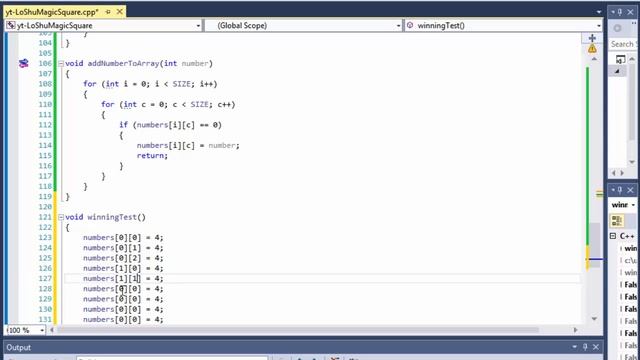Click the editor vertical scrollbar down arrow
The height and width of the screenshot is (360, 640).
[x=594, y=318]
